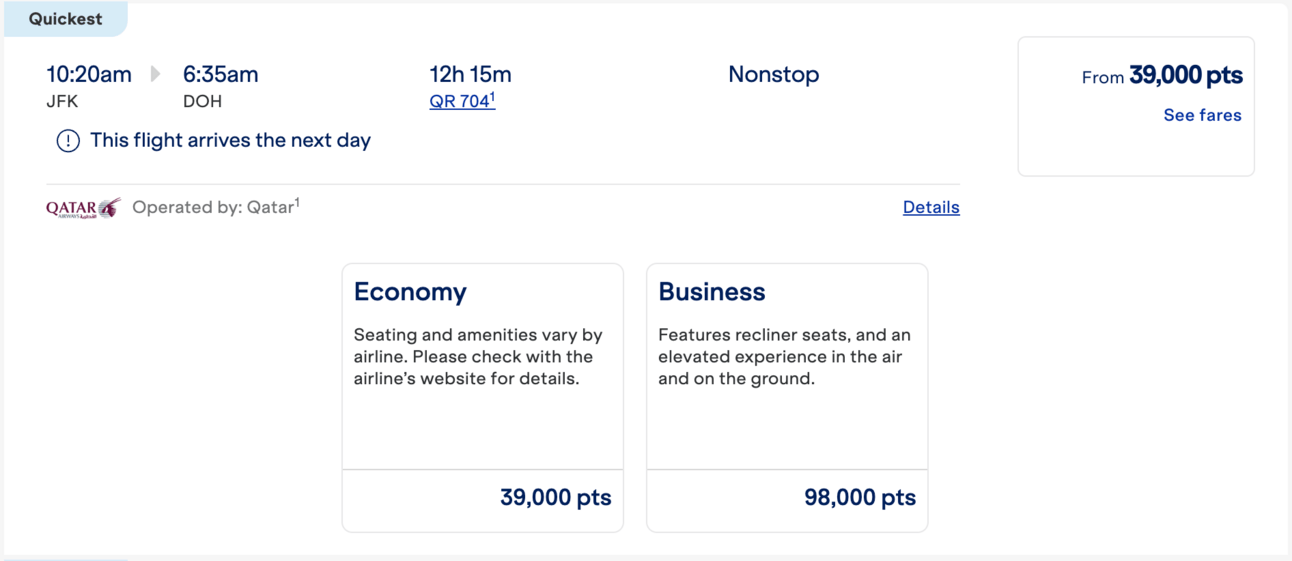The width and height of the screenshot is (1292, 561).
Task: Select the Business fare card heading
Action: point(712,292)
